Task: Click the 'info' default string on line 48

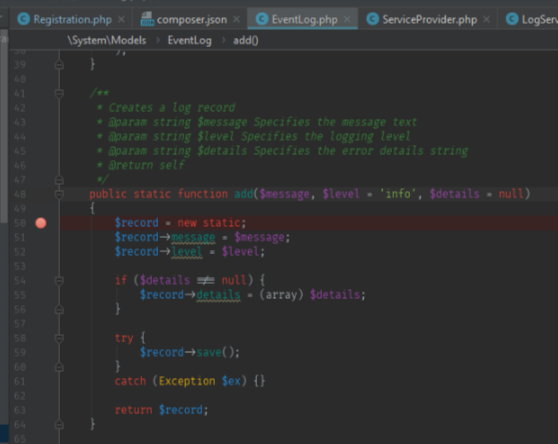Action: coord(398,194)
